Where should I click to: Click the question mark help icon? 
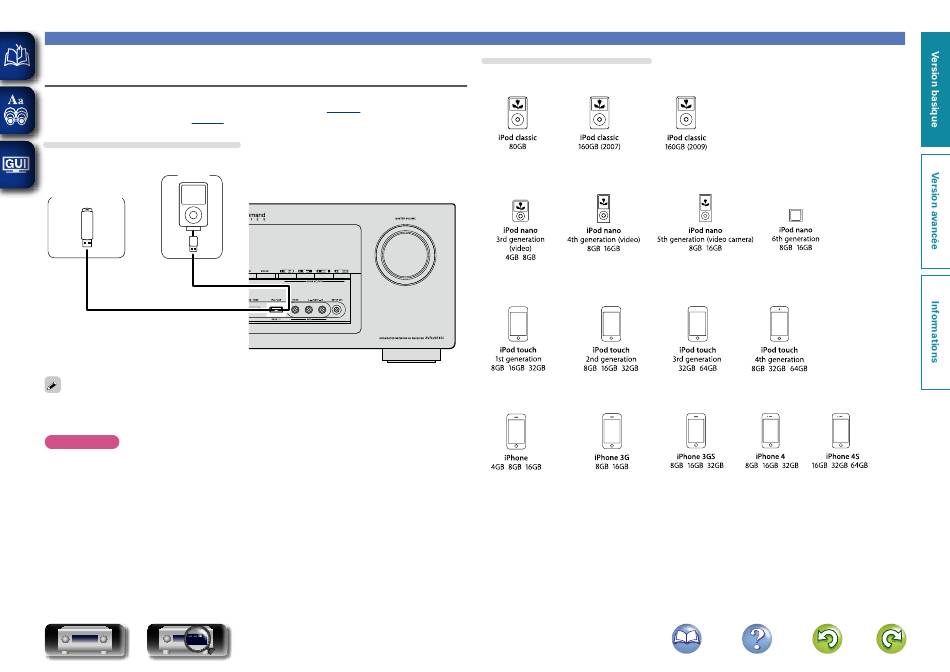click(x=757, y=639)
